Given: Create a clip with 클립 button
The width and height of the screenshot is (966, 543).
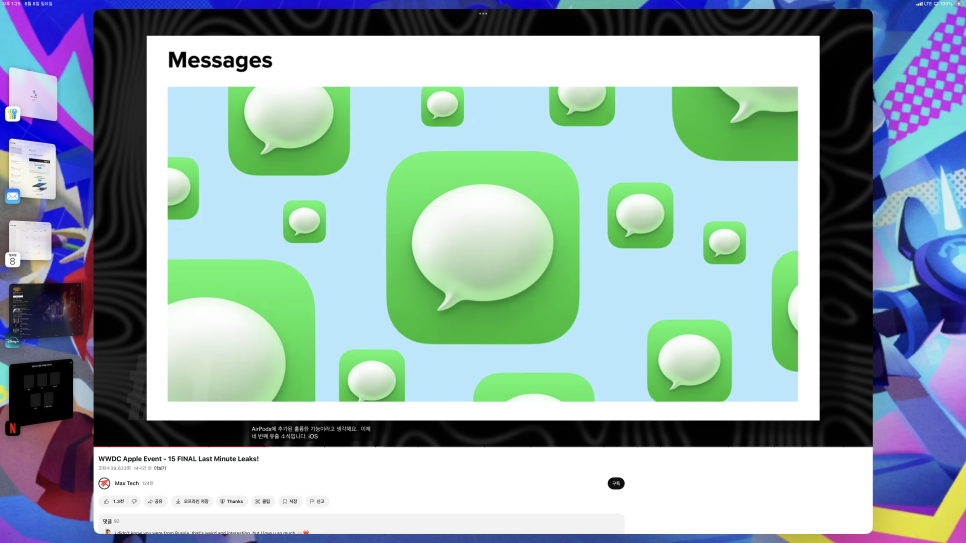Looking at the screenshot, I should coord(263,502).
